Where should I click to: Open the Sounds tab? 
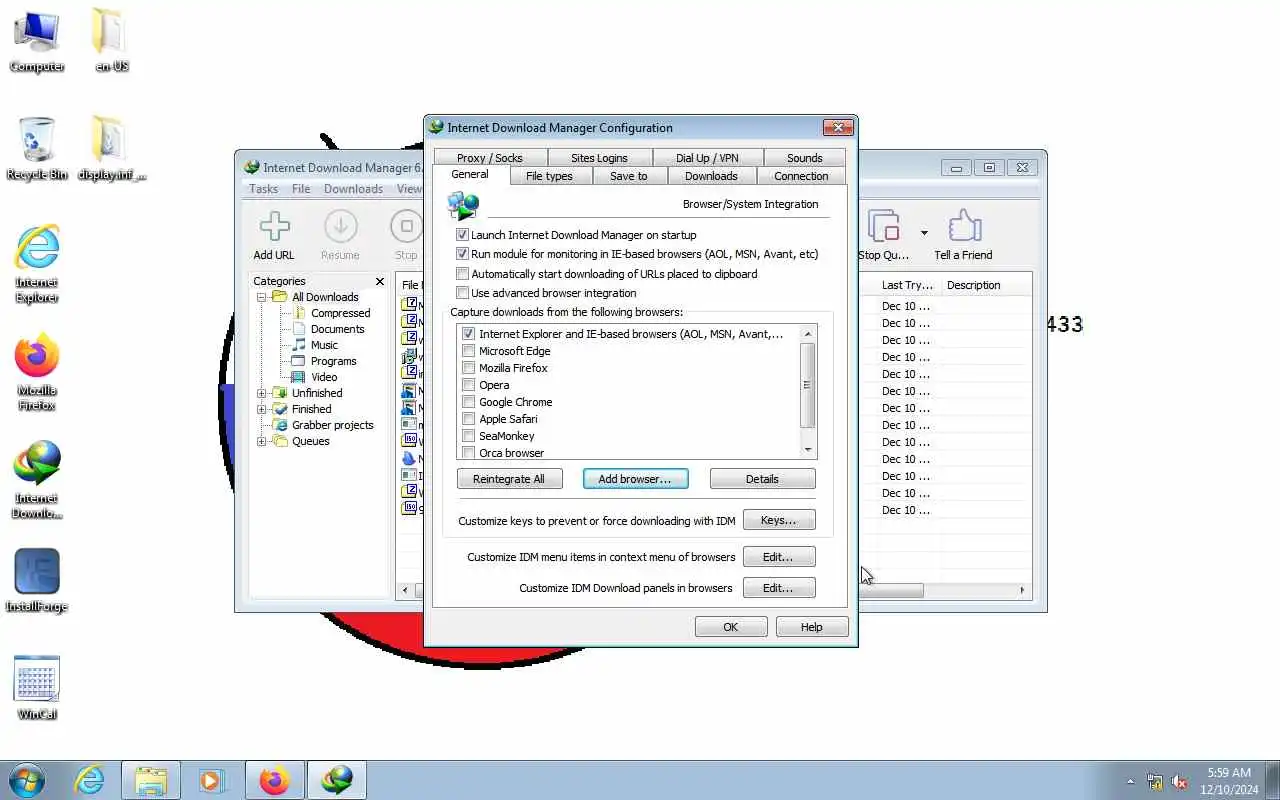pyautogui.click(x=804, y=158)
